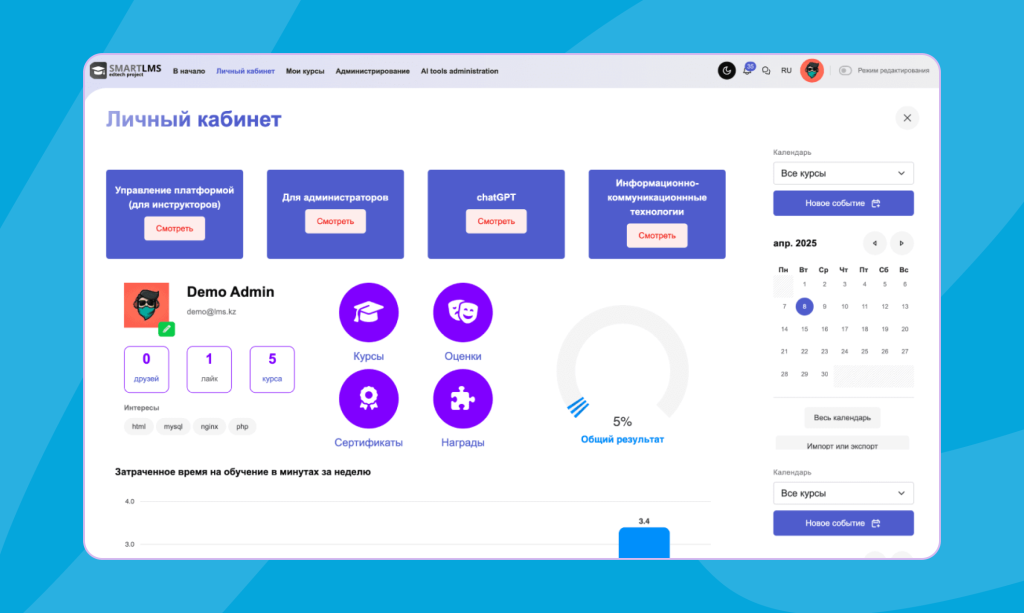Open notifications bell icon
This screenshot has height=613, width=1024.
748,70
